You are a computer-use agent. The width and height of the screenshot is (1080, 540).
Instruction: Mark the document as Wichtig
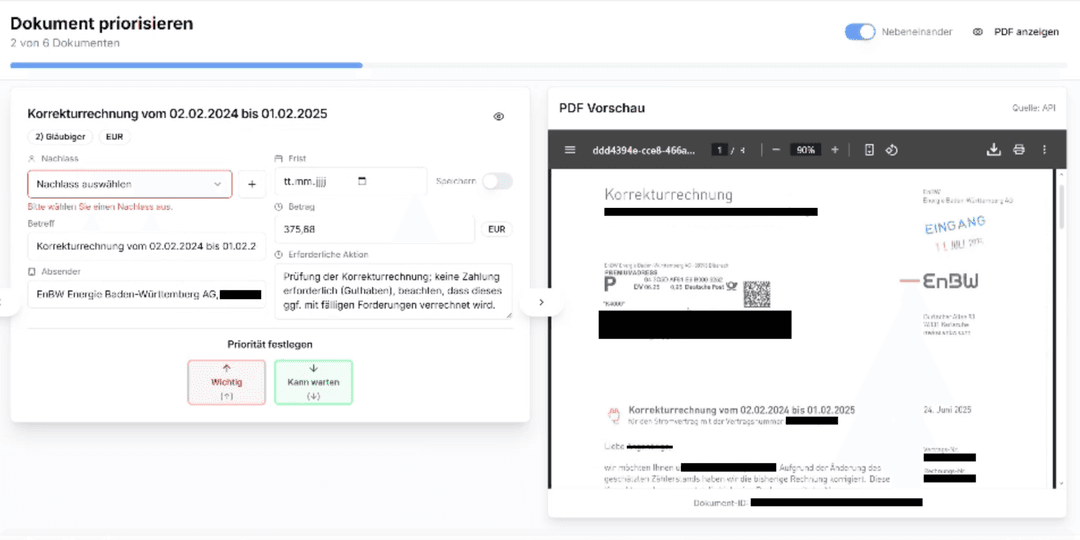point(226,382)
